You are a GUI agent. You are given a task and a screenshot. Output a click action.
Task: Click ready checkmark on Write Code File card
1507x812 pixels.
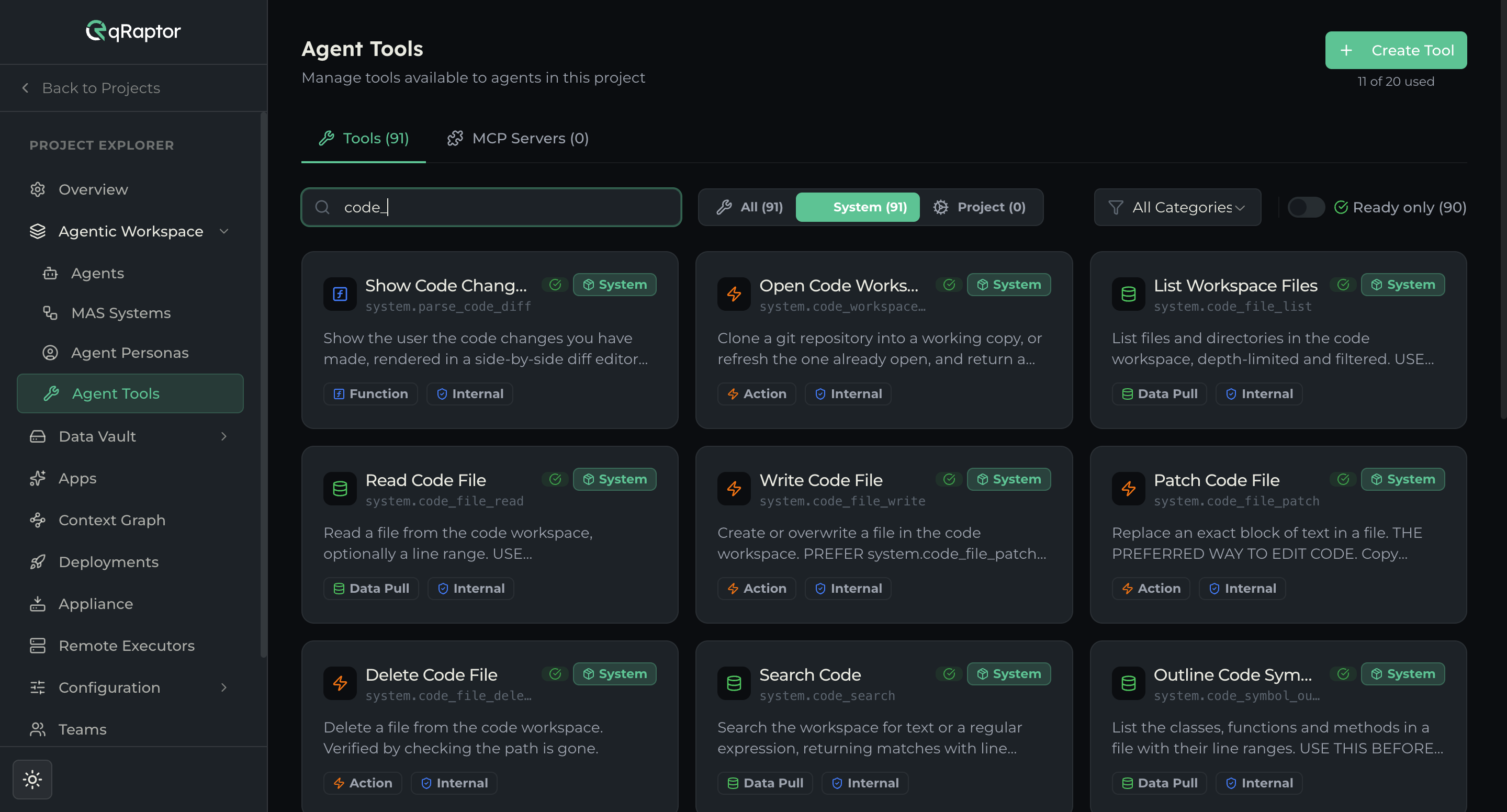(949, 480)
